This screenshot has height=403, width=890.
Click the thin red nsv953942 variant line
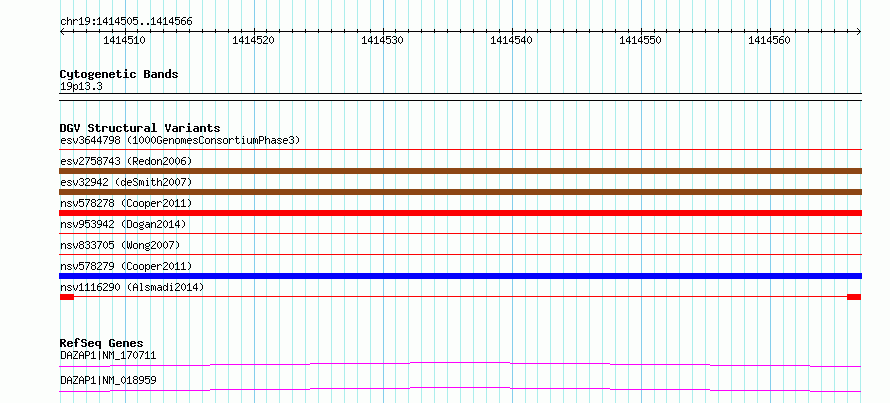(460, 233)
